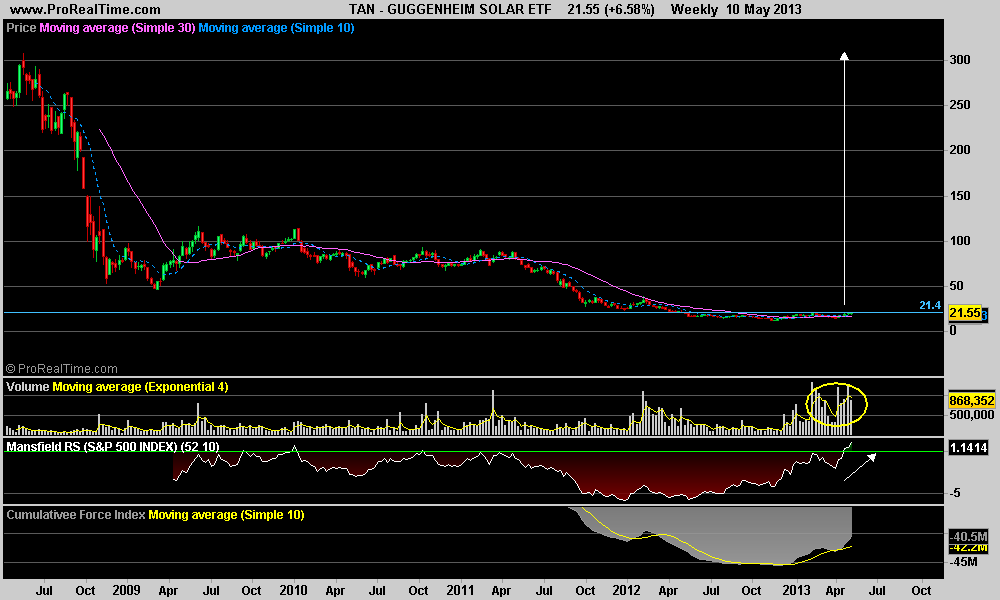Image resolution: width=1000 pixels, height=600 pixels.
Task: Select the blue Moving average (Simple 10) label
Action: tap(277, 28)
